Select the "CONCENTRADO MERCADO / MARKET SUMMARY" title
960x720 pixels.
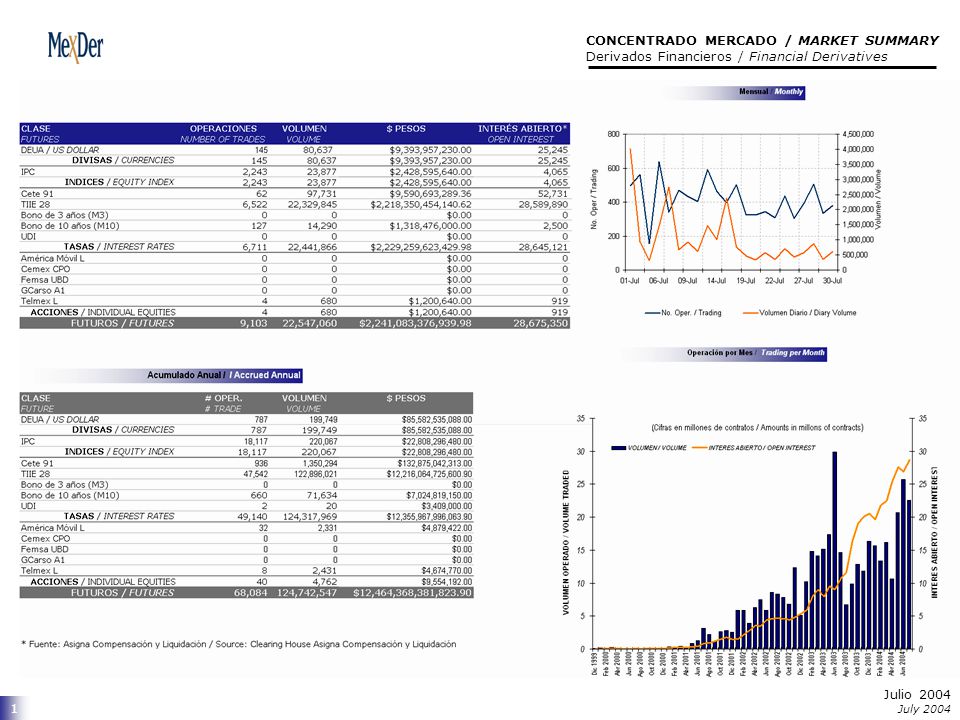tap(762, 40)
